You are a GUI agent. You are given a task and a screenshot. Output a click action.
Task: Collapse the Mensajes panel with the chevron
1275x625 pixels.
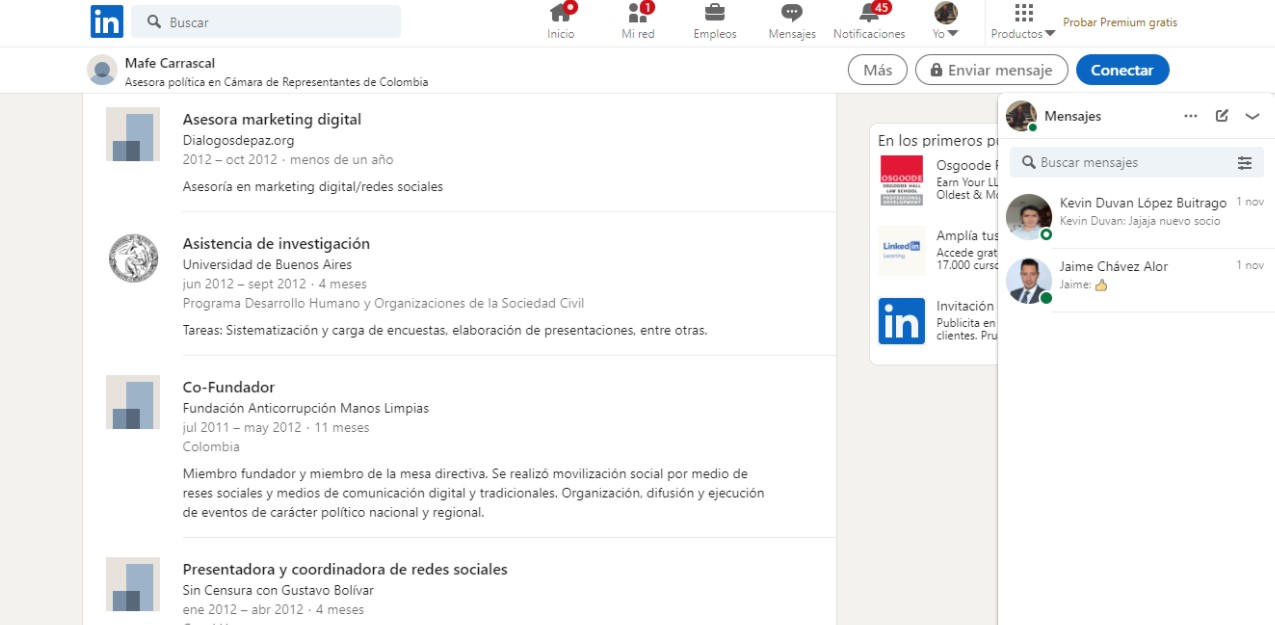point(1252,116)
